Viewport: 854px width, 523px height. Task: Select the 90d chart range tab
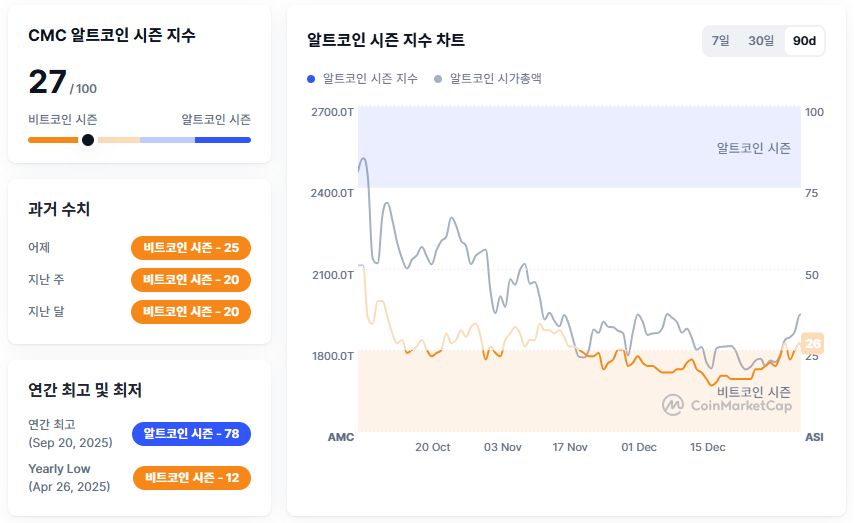804,41
